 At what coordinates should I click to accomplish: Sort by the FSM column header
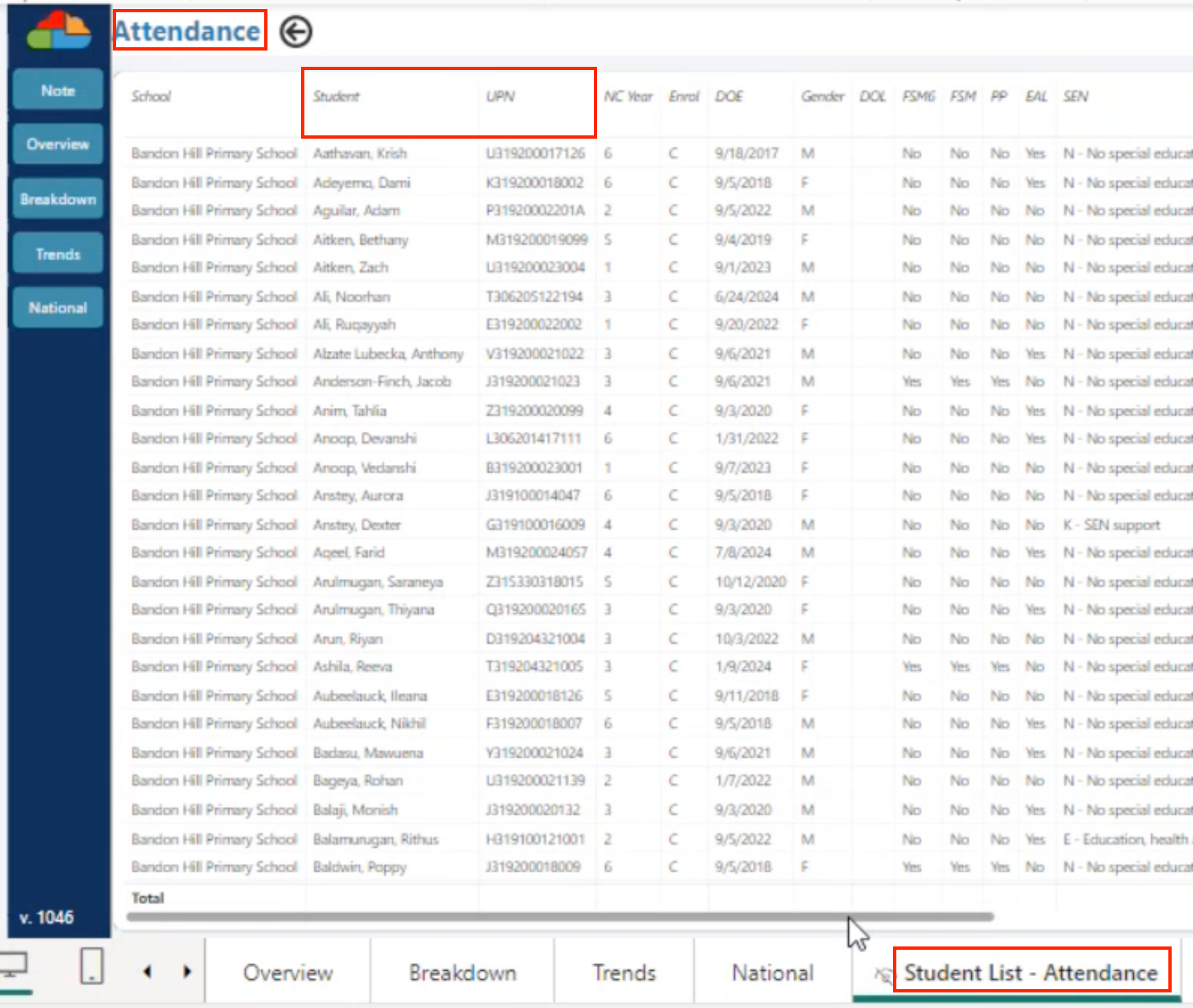962,97
